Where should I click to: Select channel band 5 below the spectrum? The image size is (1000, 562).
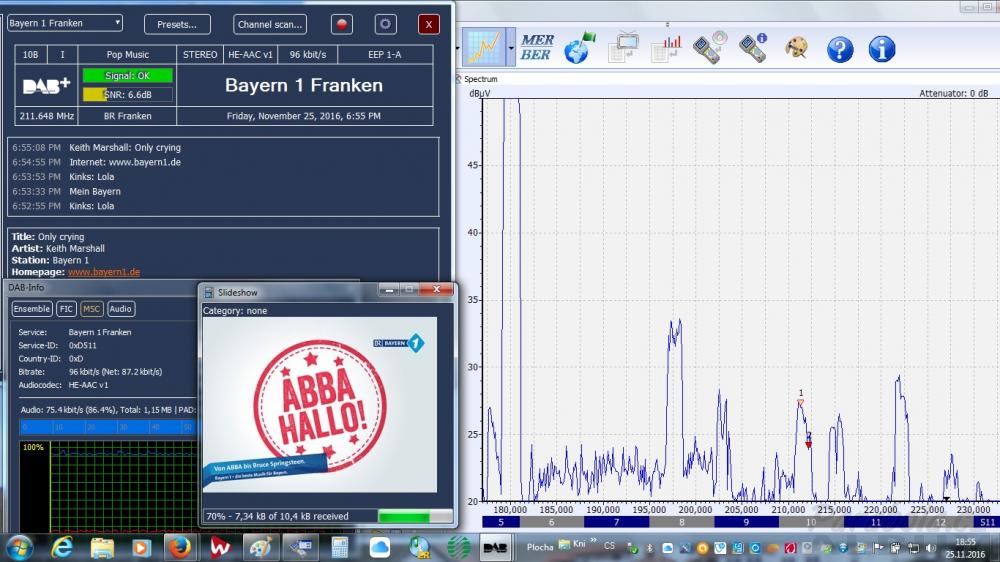tap(501, 522)
